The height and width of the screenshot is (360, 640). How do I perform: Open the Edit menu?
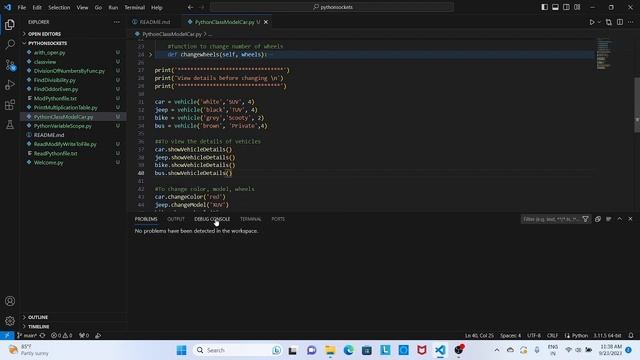(x=37, y=7)
